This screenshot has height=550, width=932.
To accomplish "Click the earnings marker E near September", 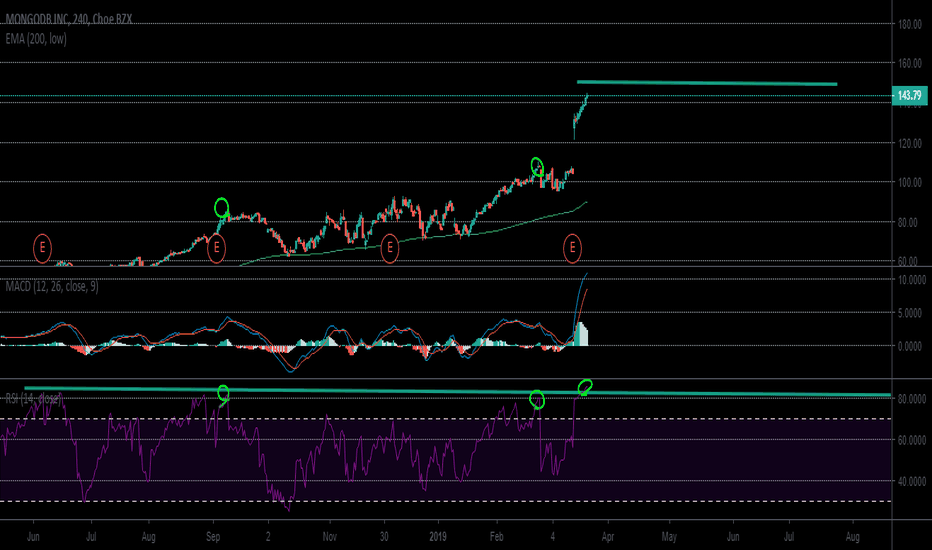I will pyautogui.click(x=216, y=249).
